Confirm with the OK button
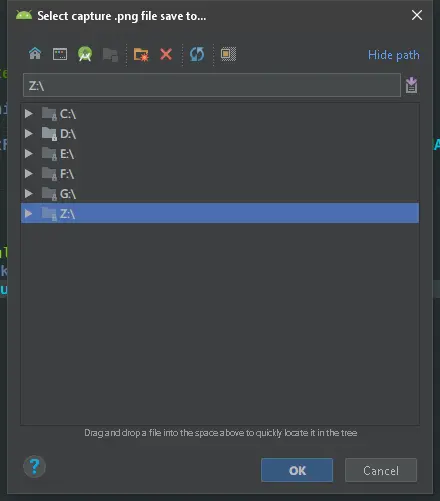Image resolution: width=440 pixels, height=501 pixels. 297,470
